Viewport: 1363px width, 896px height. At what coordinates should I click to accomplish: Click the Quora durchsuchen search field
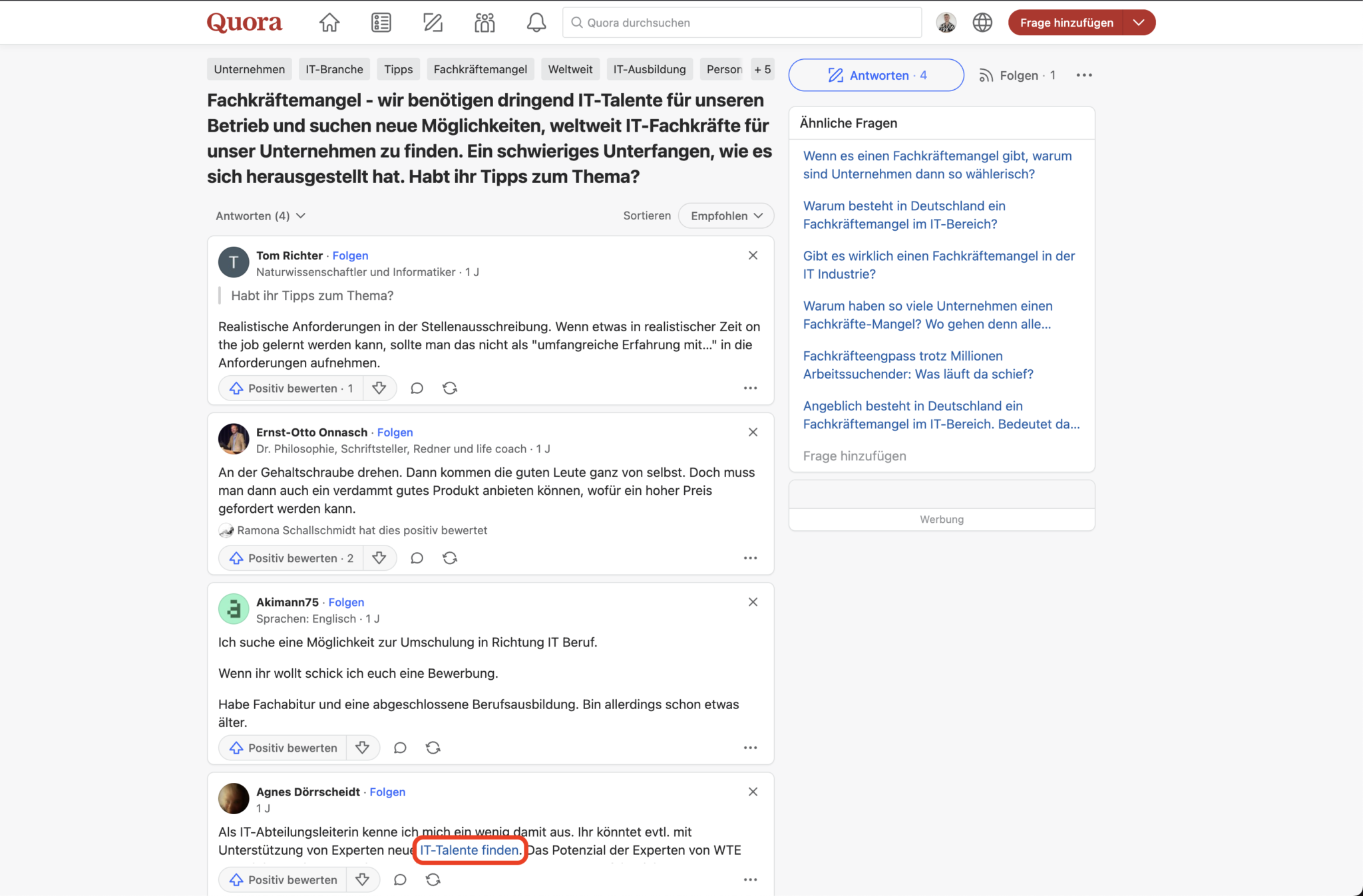click(741, 22)
